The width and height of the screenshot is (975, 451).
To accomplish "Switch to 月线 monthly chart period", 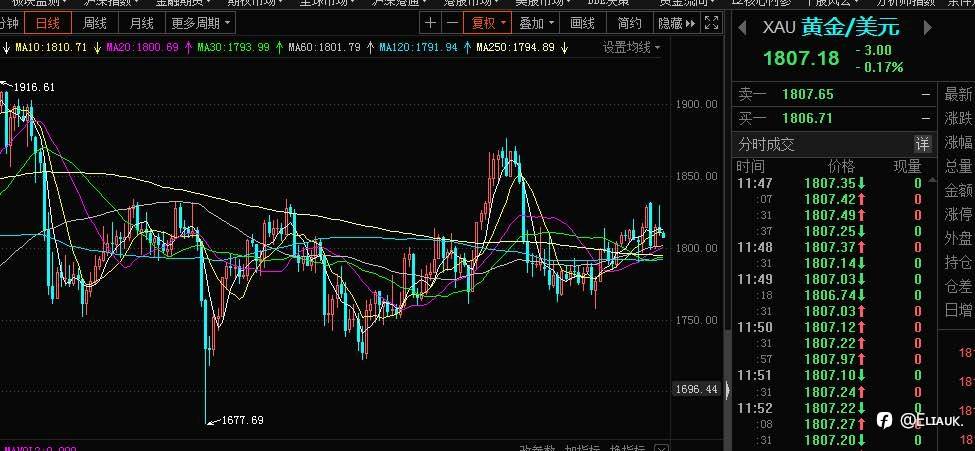I will pyautogui.click(x=141, y=24).
